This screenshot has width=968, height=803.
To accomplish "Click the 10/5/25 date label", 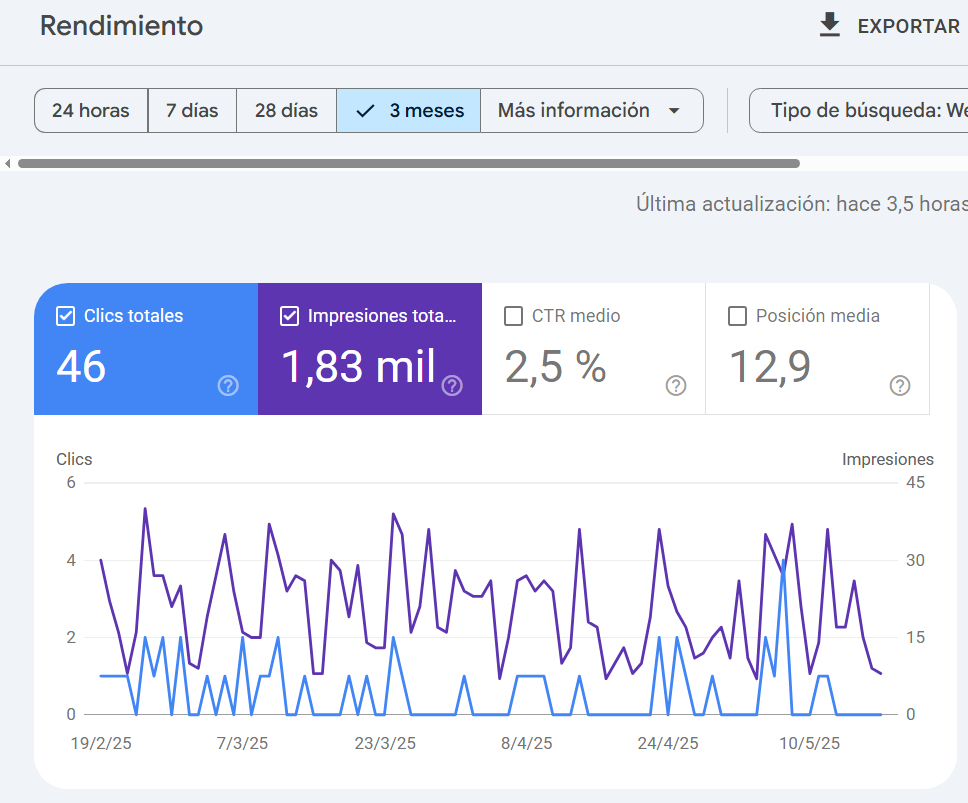I will 809,743.
